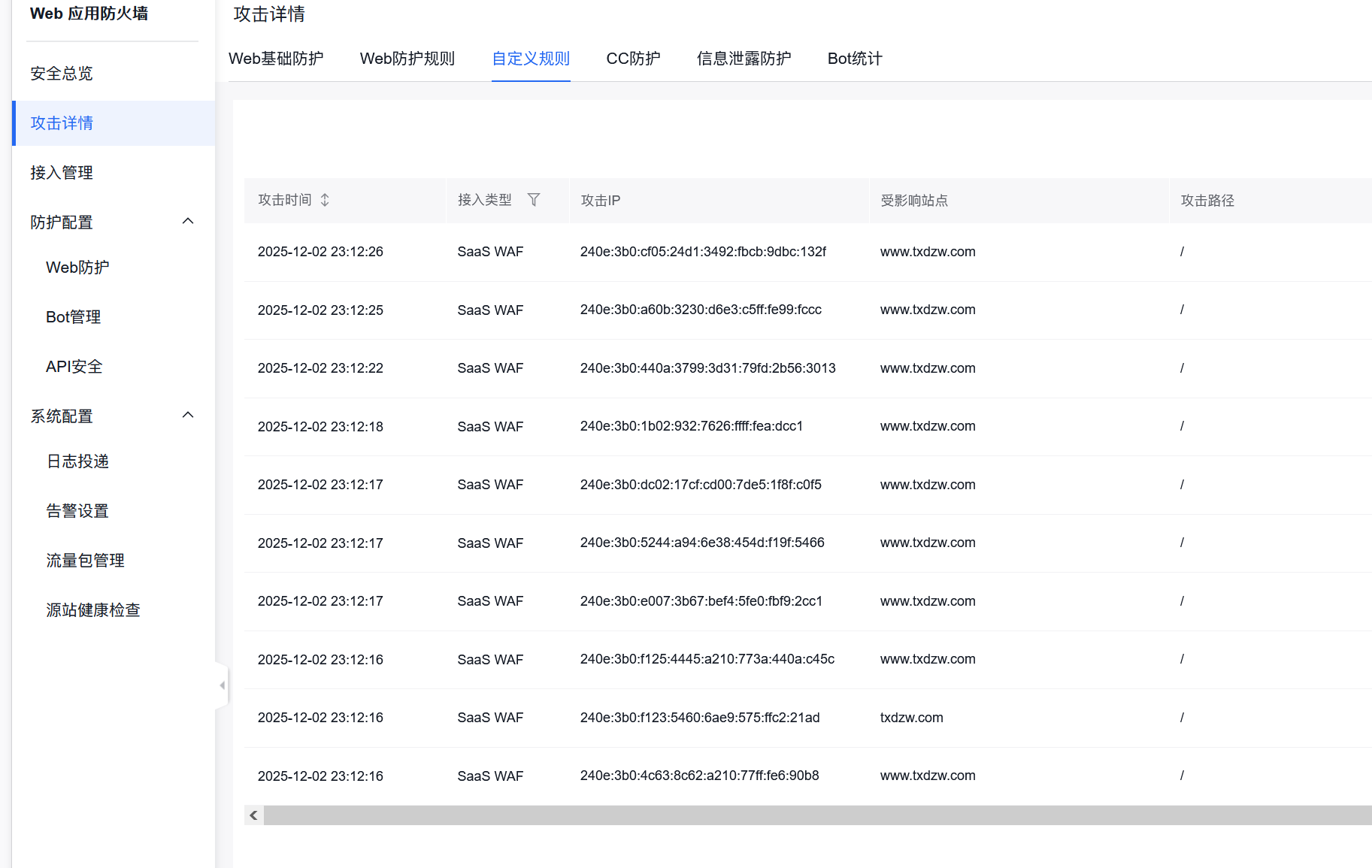Viewport: 1372px width, 868px height.
Task: Open 接入管理 in the sidebar
Action: pyautogui.click(x=61, y=172)
